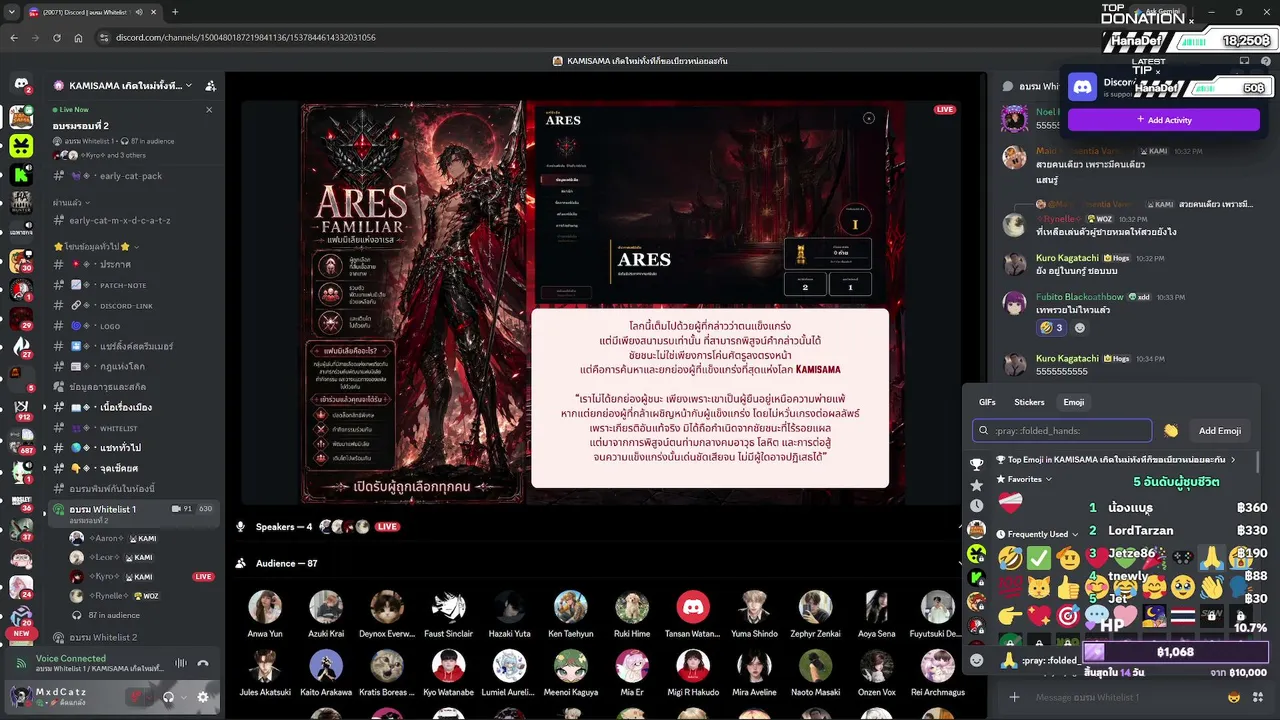The image size is (1280, 720).
Task: Go back in browser history
Action: [x=14, y=37]
